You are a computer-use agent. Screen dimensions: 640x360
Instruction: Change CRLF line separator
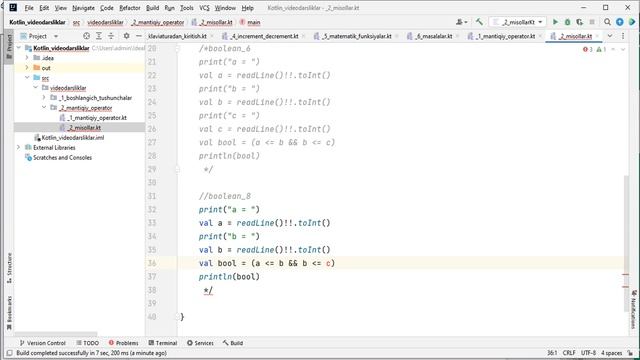point(569,353)
